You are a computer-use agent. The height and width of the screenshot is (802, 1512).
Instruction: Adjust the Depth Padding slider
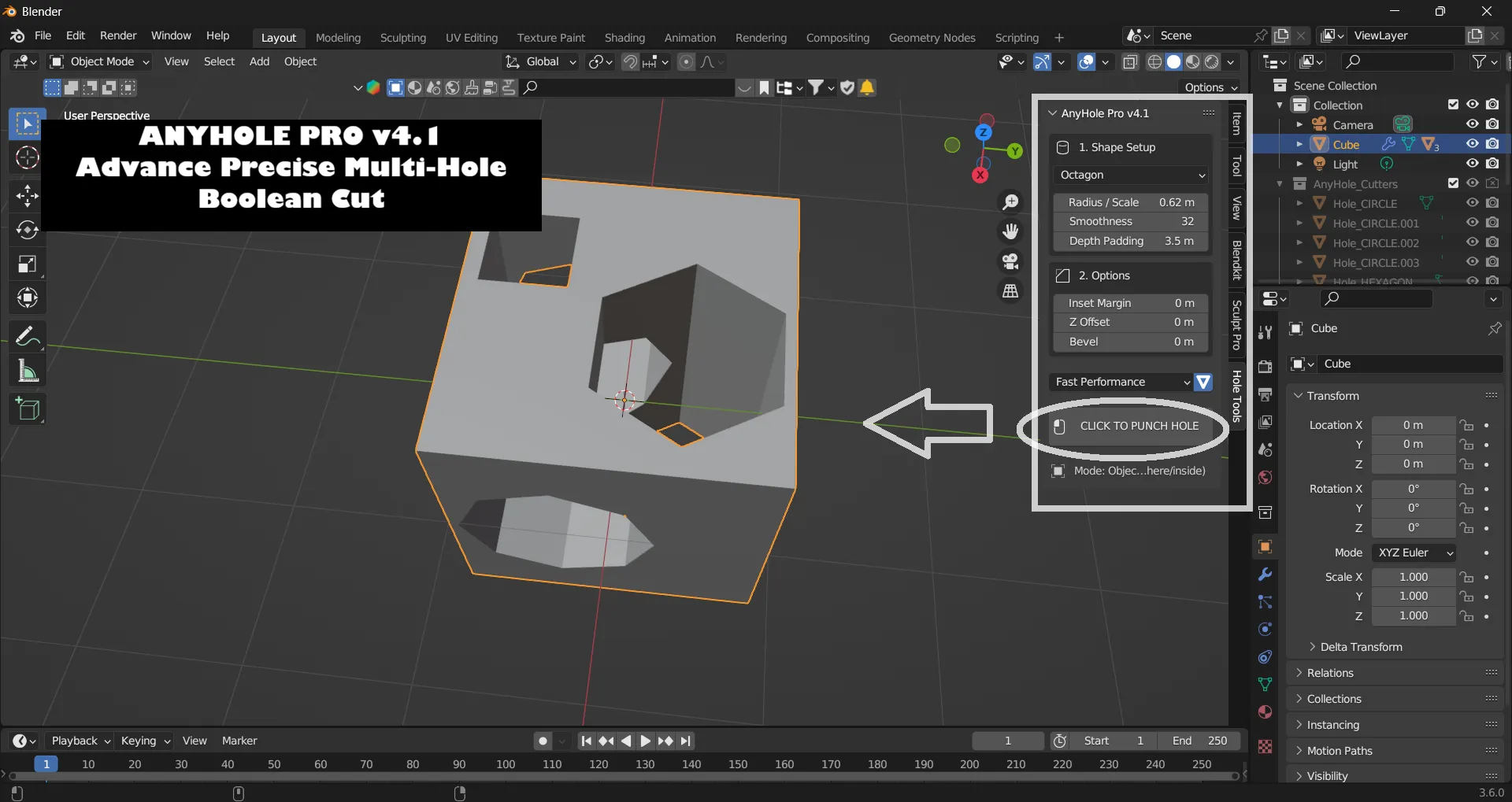coord(1131,242)
